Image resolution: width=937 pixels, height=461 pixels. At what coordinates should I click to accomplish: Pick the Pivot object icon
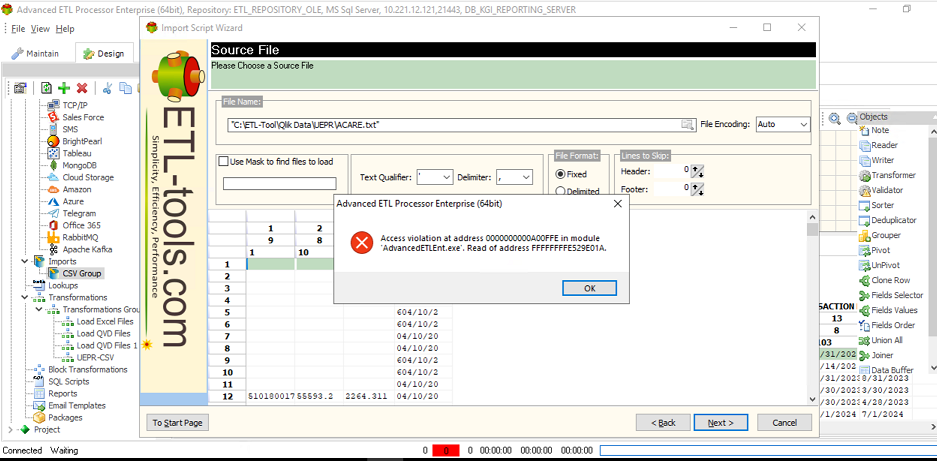[x=864, y=250]
